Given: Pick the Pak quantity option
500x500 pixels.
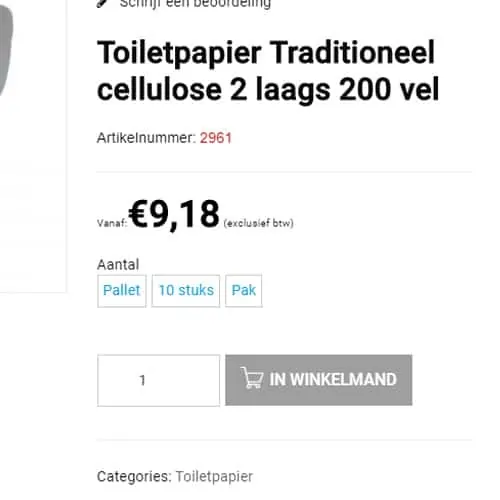Looking at the screenshot, I should click(x=244, y=291).
